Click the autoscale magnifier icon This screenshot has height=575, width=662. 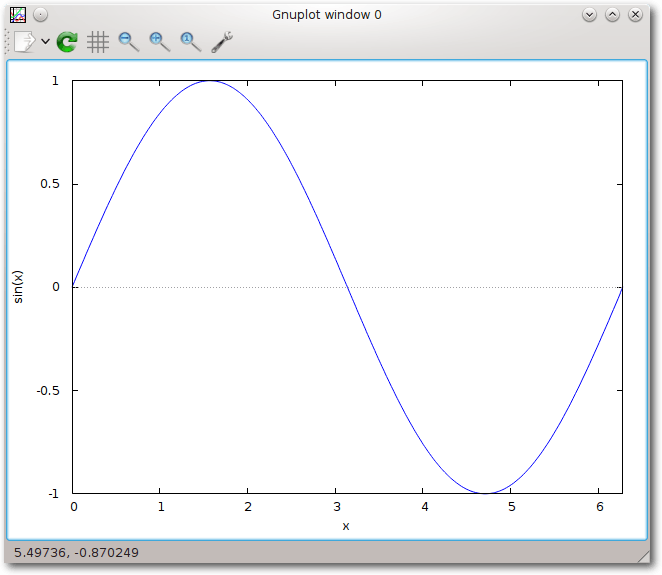[190, 42]
